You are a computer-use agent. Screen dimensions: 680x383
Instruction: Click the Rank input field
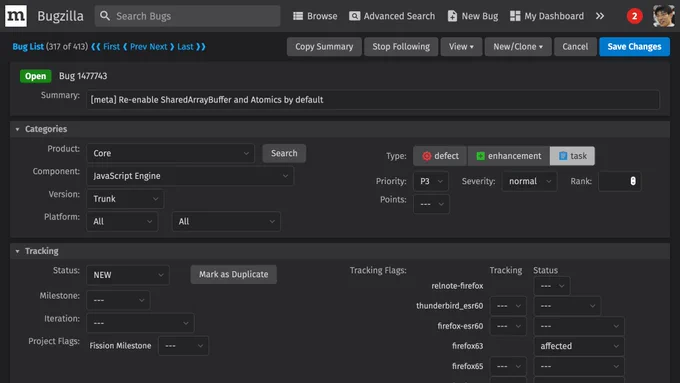619,181
